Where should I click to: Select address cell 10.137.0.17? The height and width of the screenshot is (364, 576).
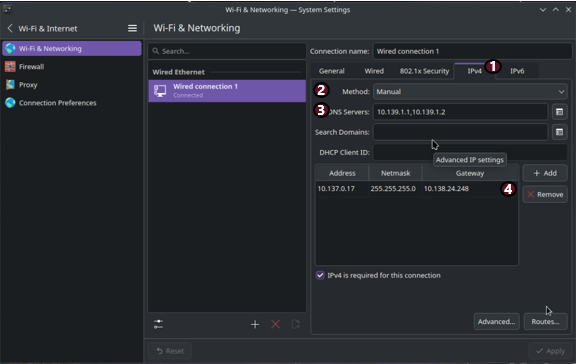click(x=342, y=189)
